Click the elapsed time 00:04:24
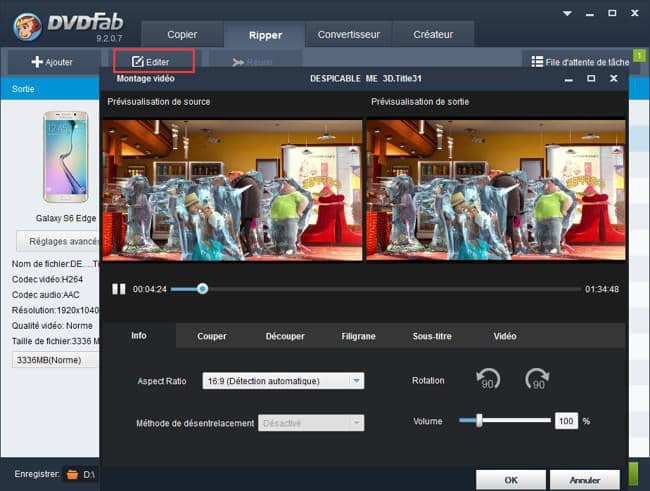Screen dimensions: 650x491 tap(150, 289)
